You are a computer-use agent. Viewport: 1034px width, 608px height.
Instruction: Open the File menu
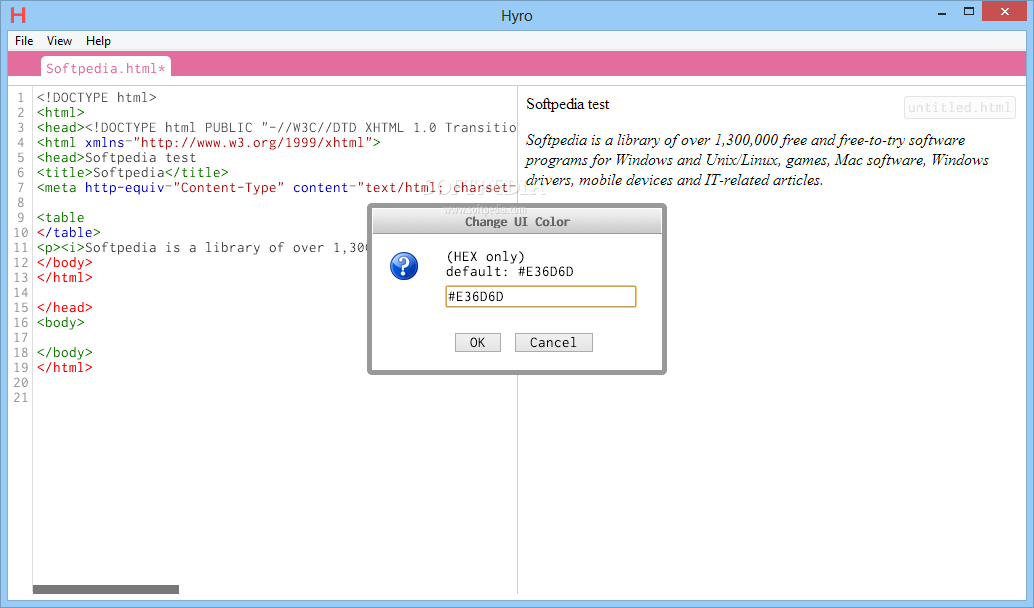pyautogui.click(x=24, y=41)
